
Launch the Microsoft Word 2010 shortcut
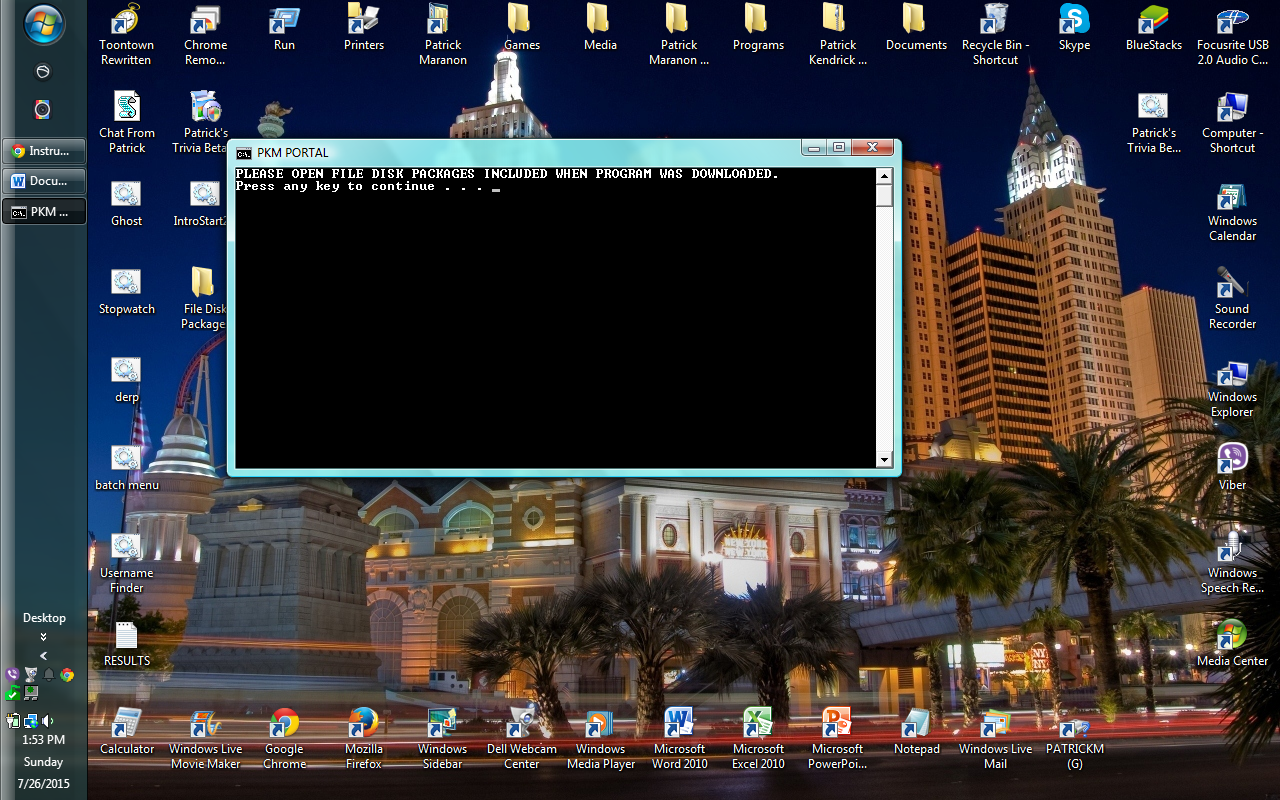tap(679, 738)
